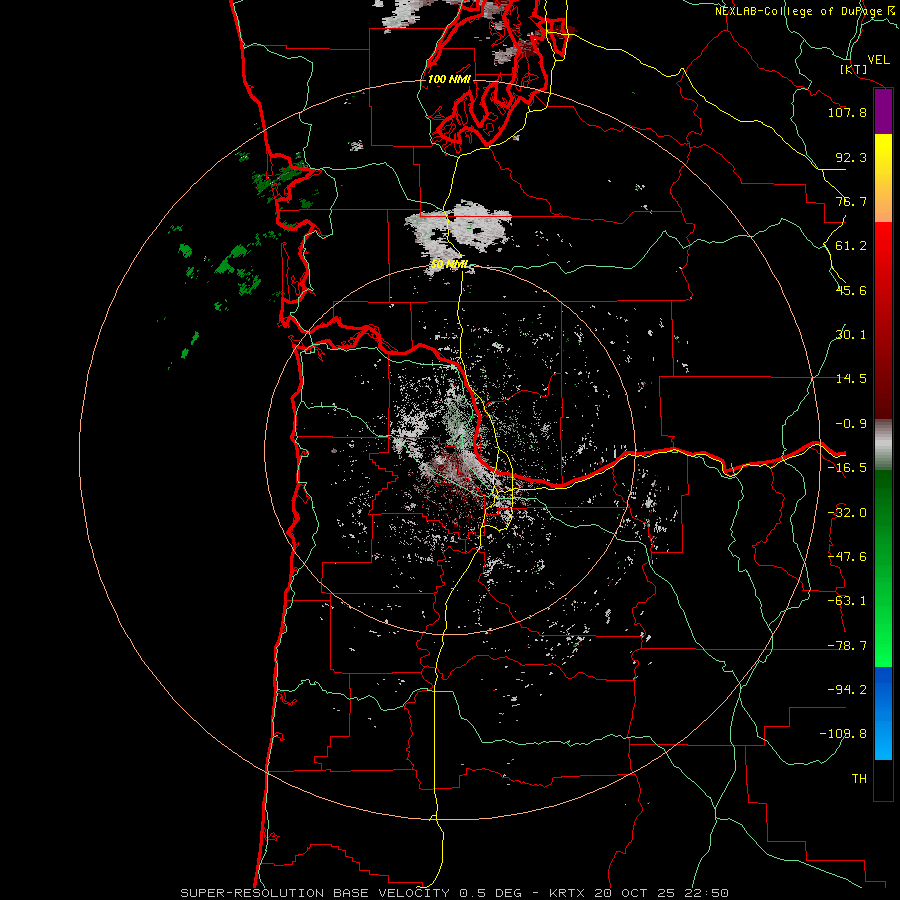This screenshot has width=900, height=900.
Task: Pick the green segment of the velocity color bar
Action: pyautogui.click(x=883, y=568)
